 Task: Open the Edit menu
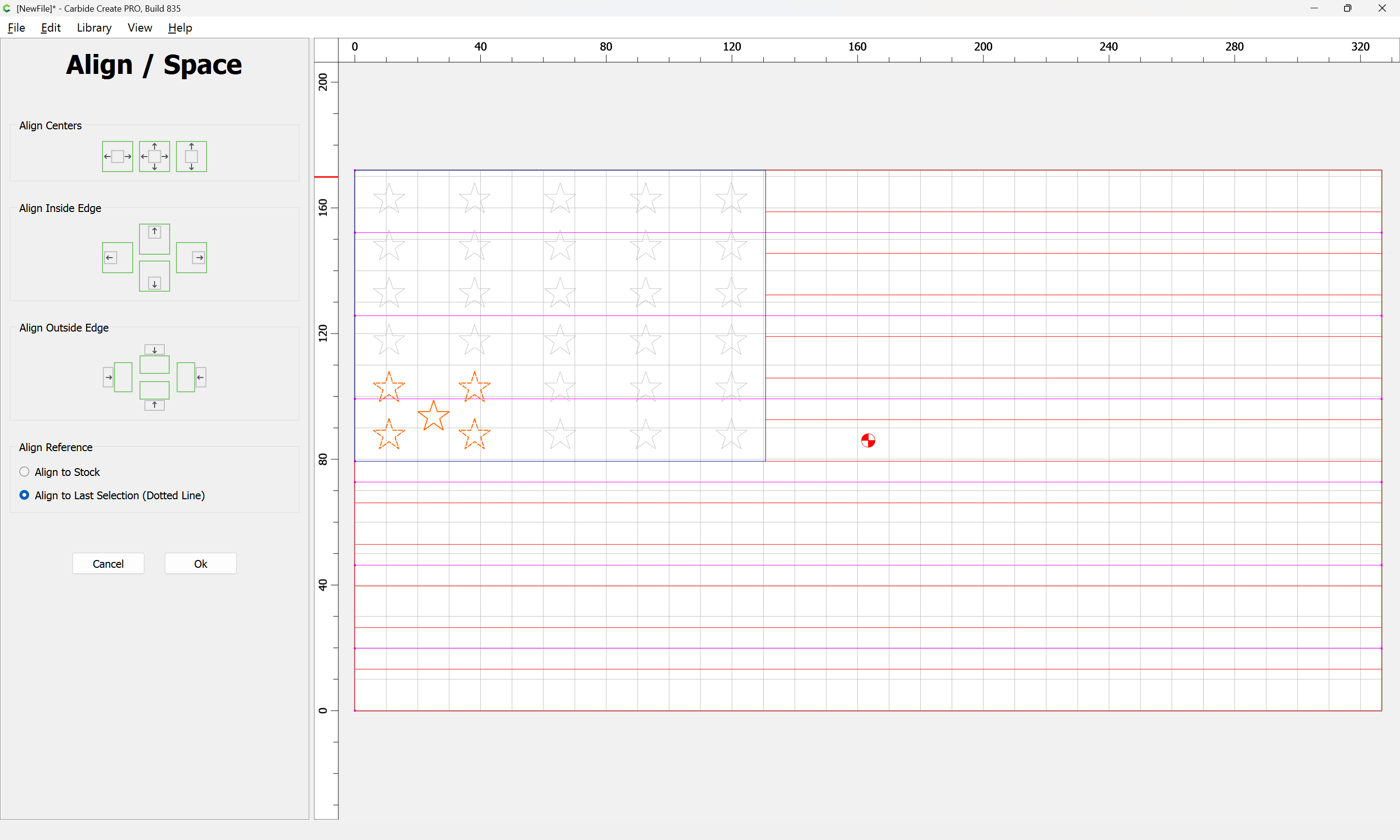click(x=51, y=28)
